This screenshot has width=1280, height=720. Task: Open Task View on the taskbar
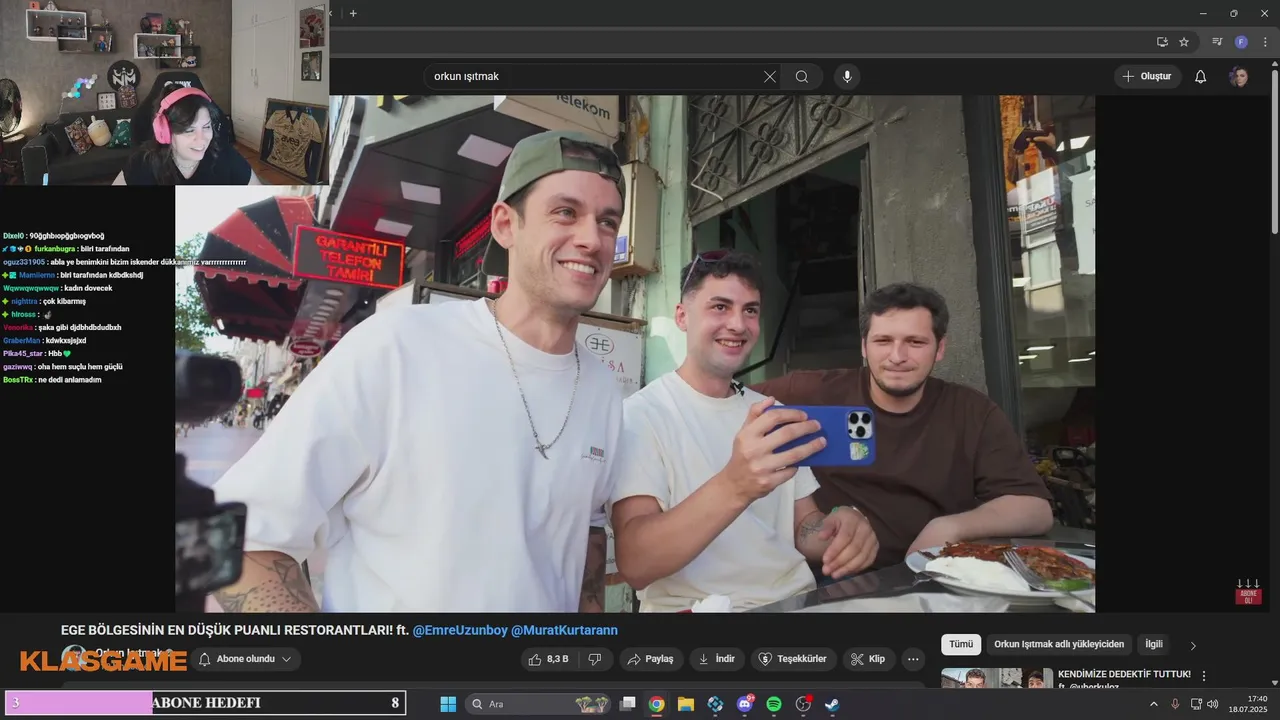tap(627, 704)
